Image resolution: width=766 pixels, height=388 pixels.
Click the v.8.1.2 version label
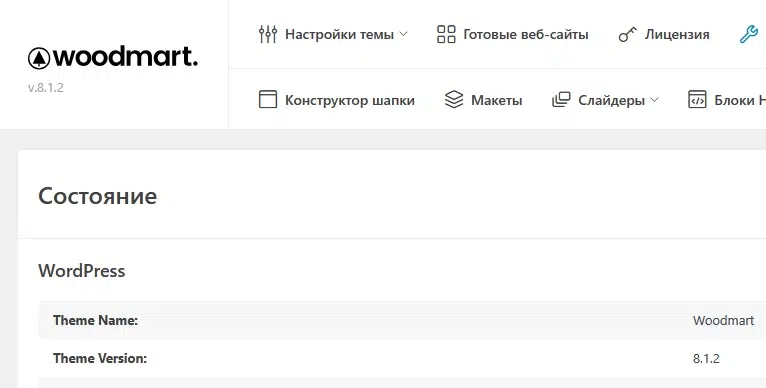[x=46, y=88]
